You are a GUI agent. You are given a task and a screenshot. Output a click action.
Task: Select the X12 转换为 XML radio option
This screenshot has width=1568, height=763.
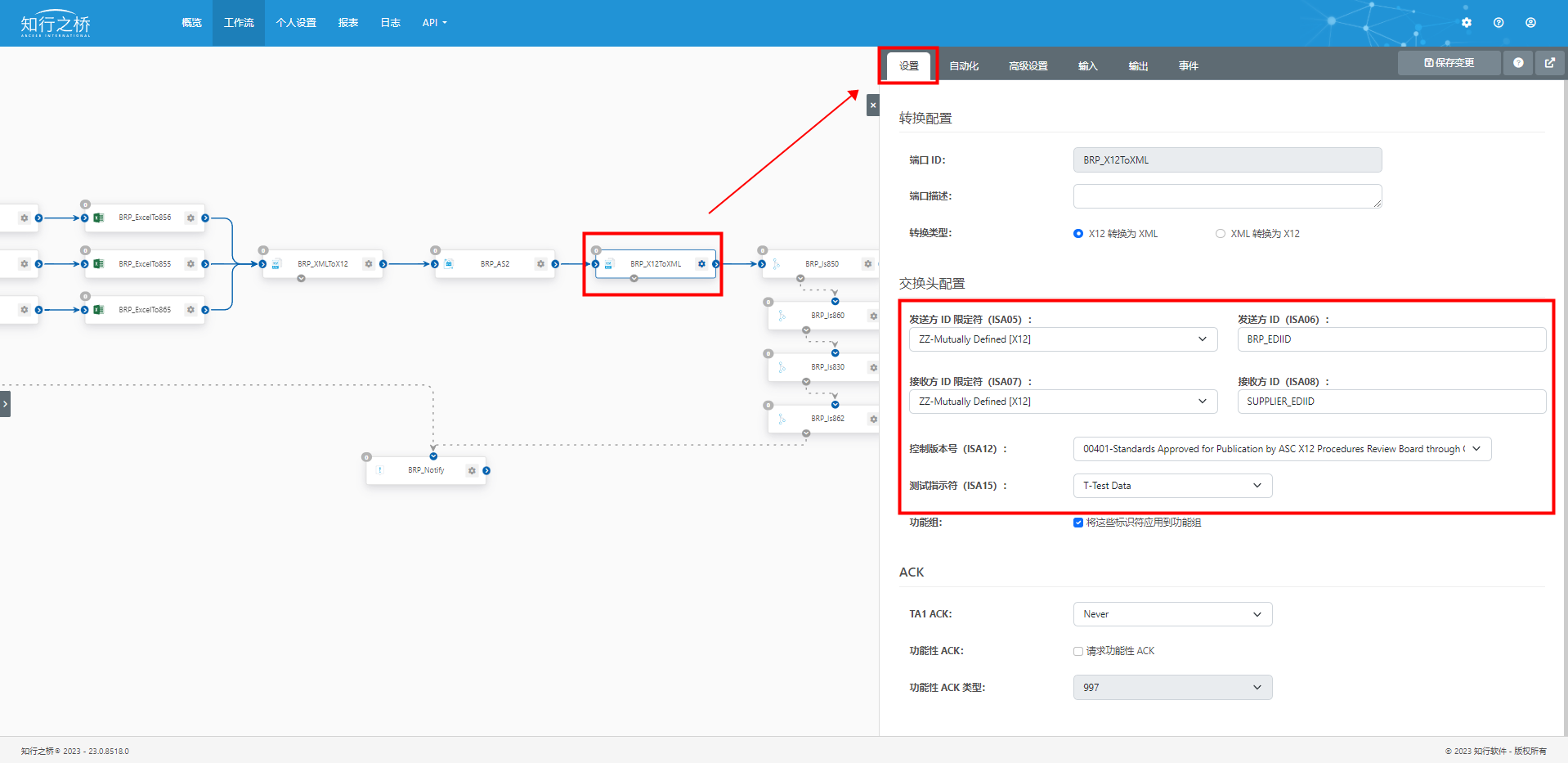1078,234
